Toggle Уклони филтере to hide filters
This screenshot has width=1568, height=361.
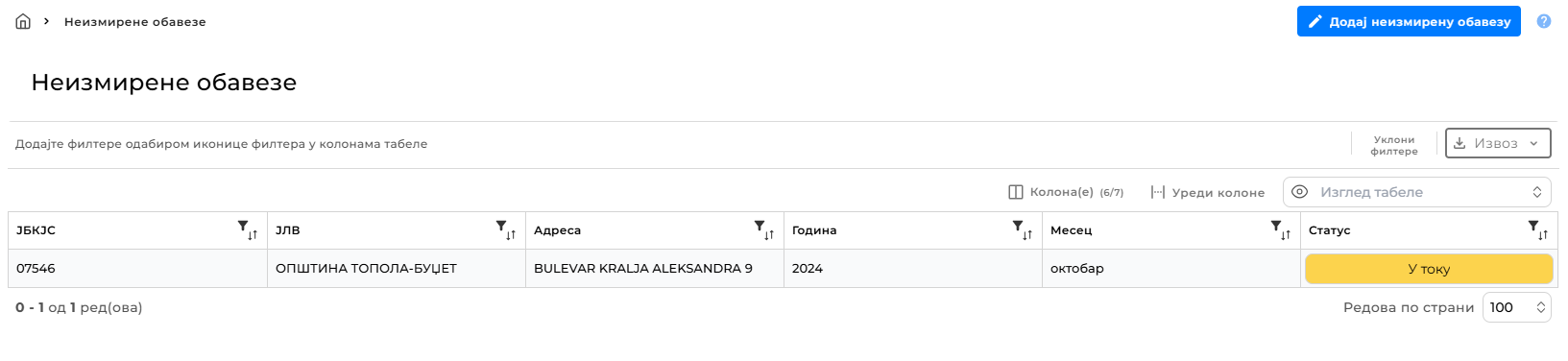click(1393, 145)
